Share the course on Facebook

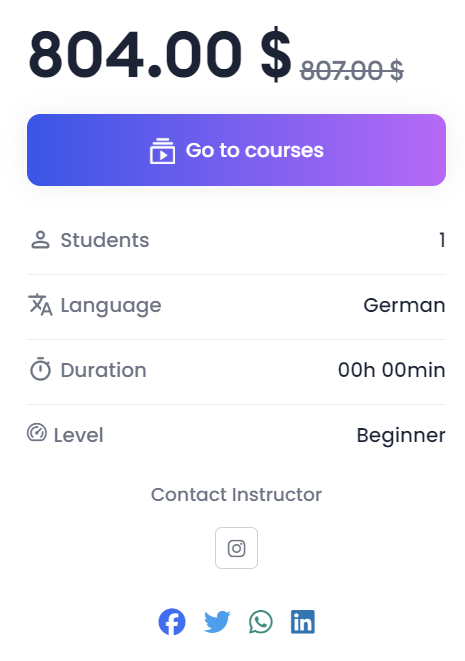pos(172,621)
